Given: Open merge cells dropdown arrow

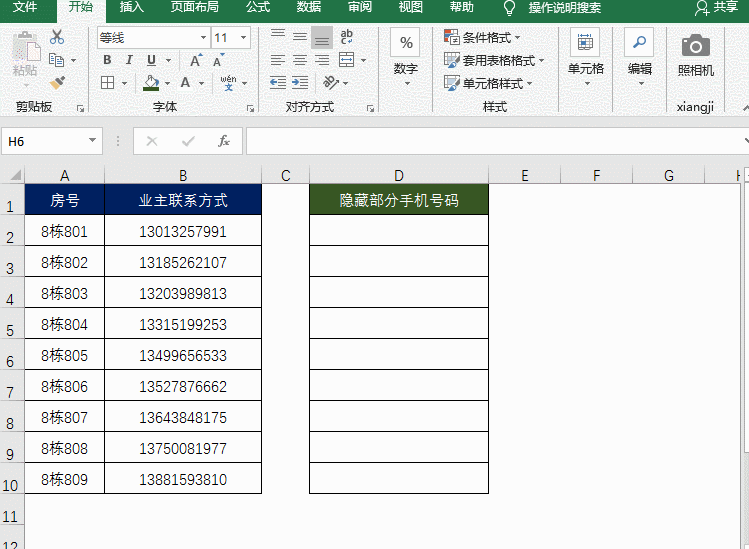Looking at the screenshot, I should pyautogui.click(x=364, y=60).
